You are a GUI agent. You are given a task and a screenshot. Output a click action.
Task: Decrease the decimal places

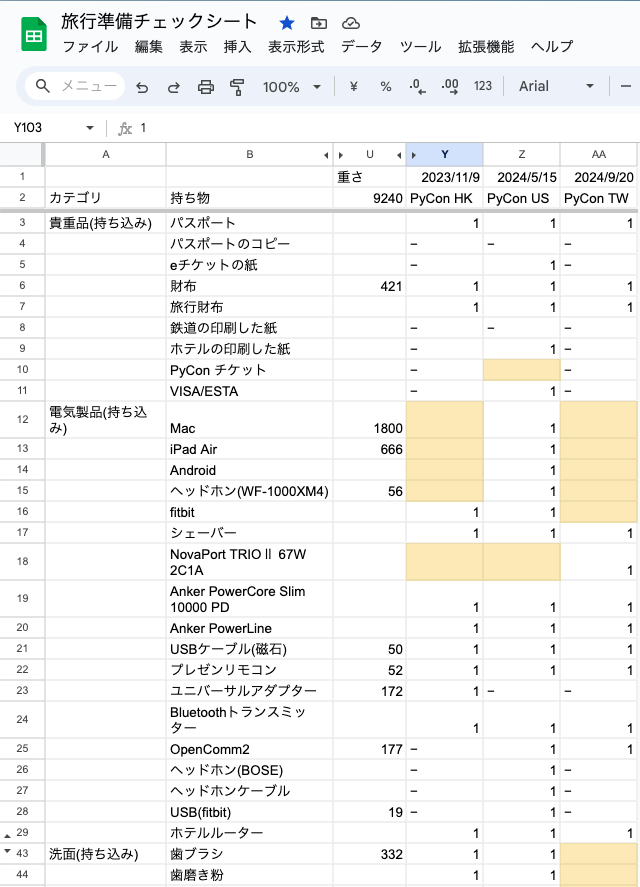[x=418, y=87]
